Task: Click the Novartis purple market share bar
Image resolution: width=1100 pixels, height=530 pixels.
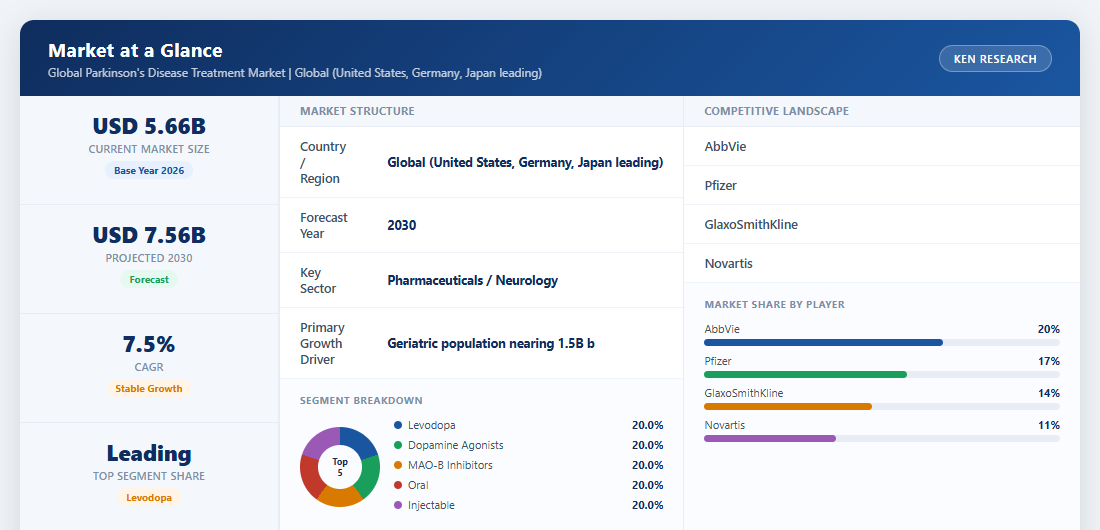Action: point(770,439)
